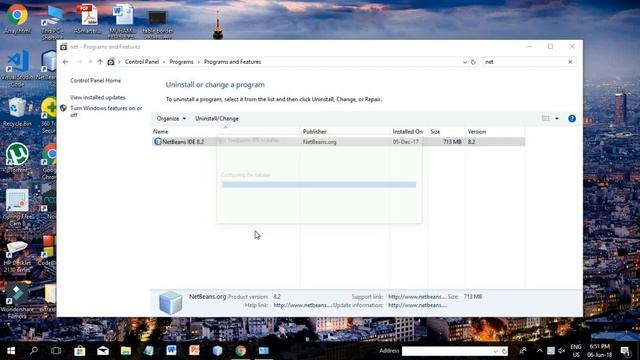Viewport: 640px width, 360px height.
Task: Open Turn Windows features on or off
Action: click(x=106, y=111)
